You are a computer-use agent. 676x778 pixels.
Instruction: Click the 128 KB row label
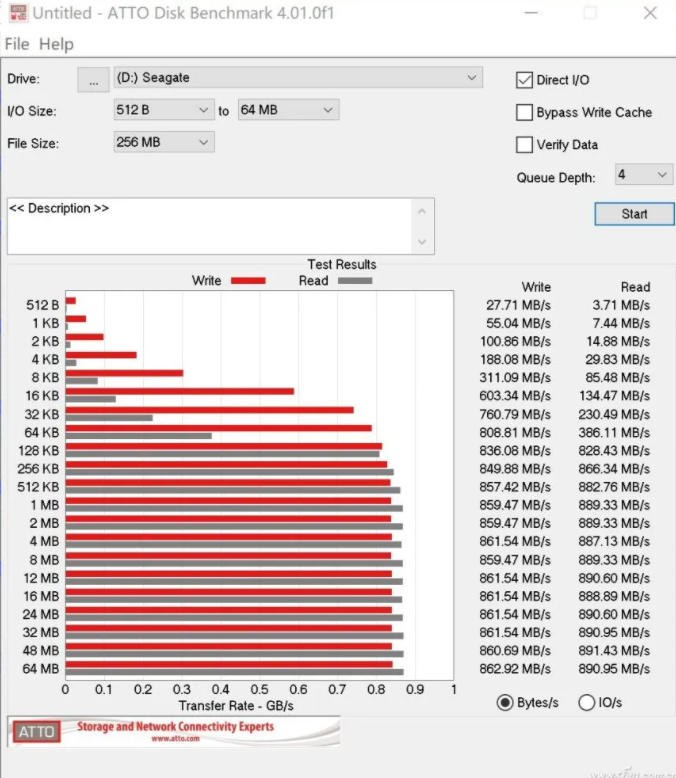pos(38,451)
